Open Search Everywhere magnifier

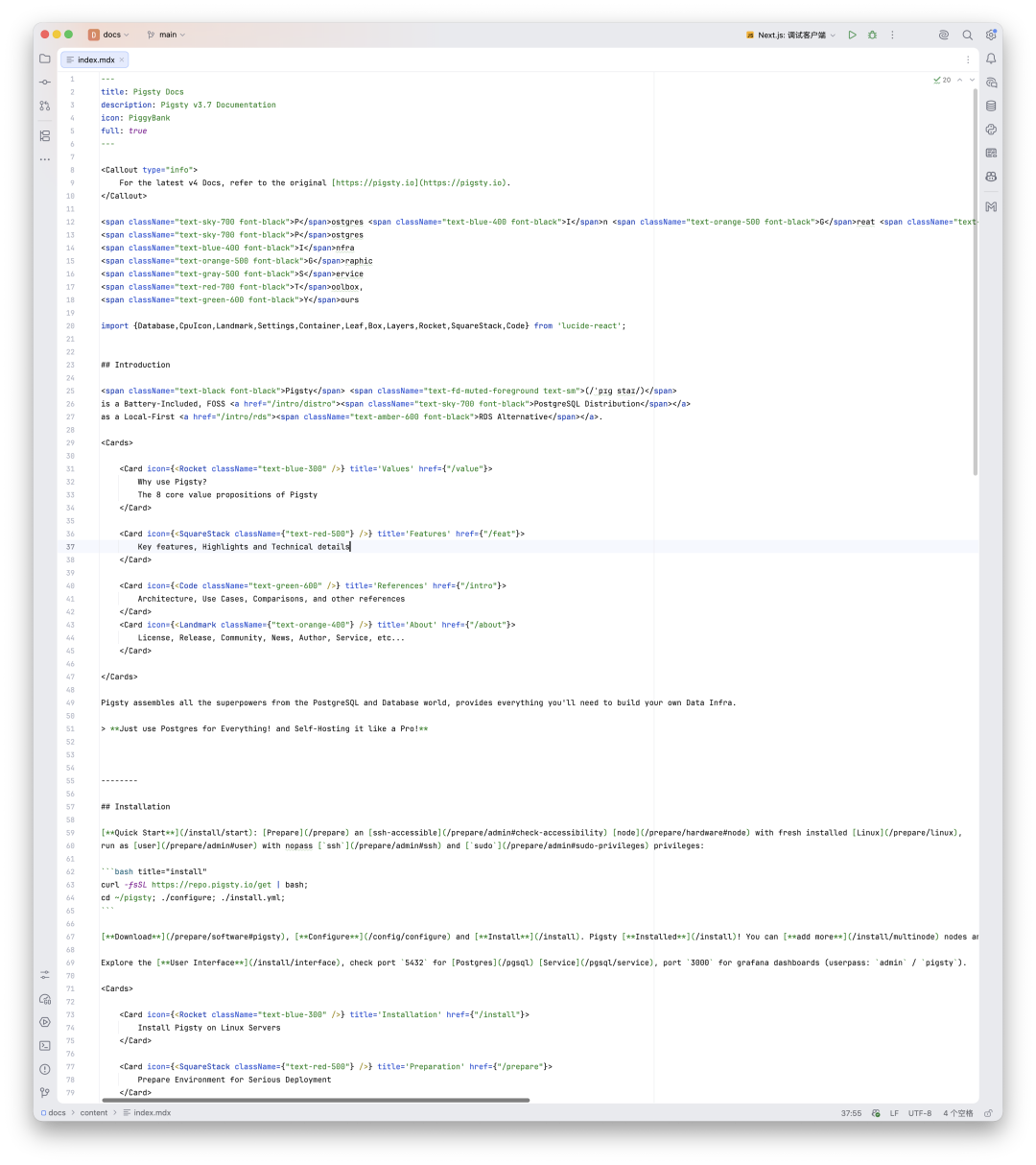coord(968,35)
